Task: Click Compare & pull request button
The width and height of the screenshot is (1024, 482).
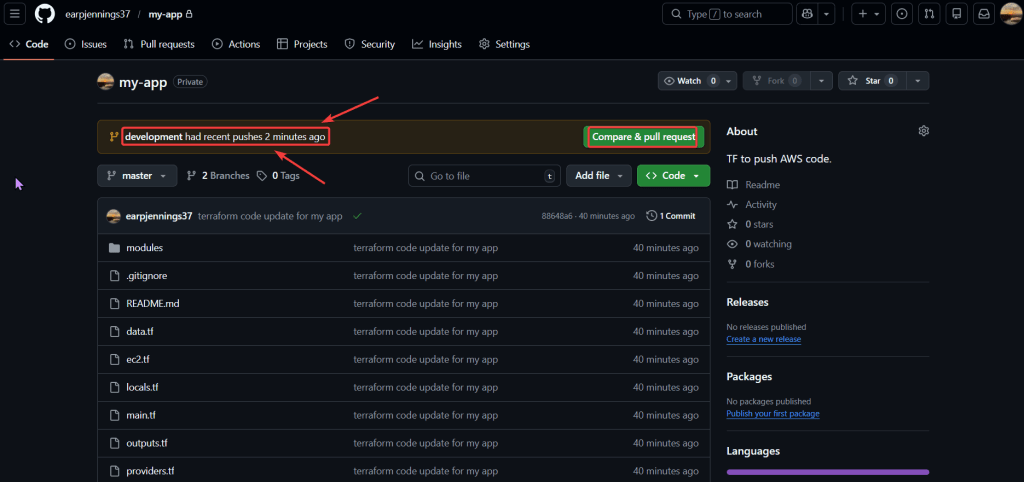Action: [642, 136]
